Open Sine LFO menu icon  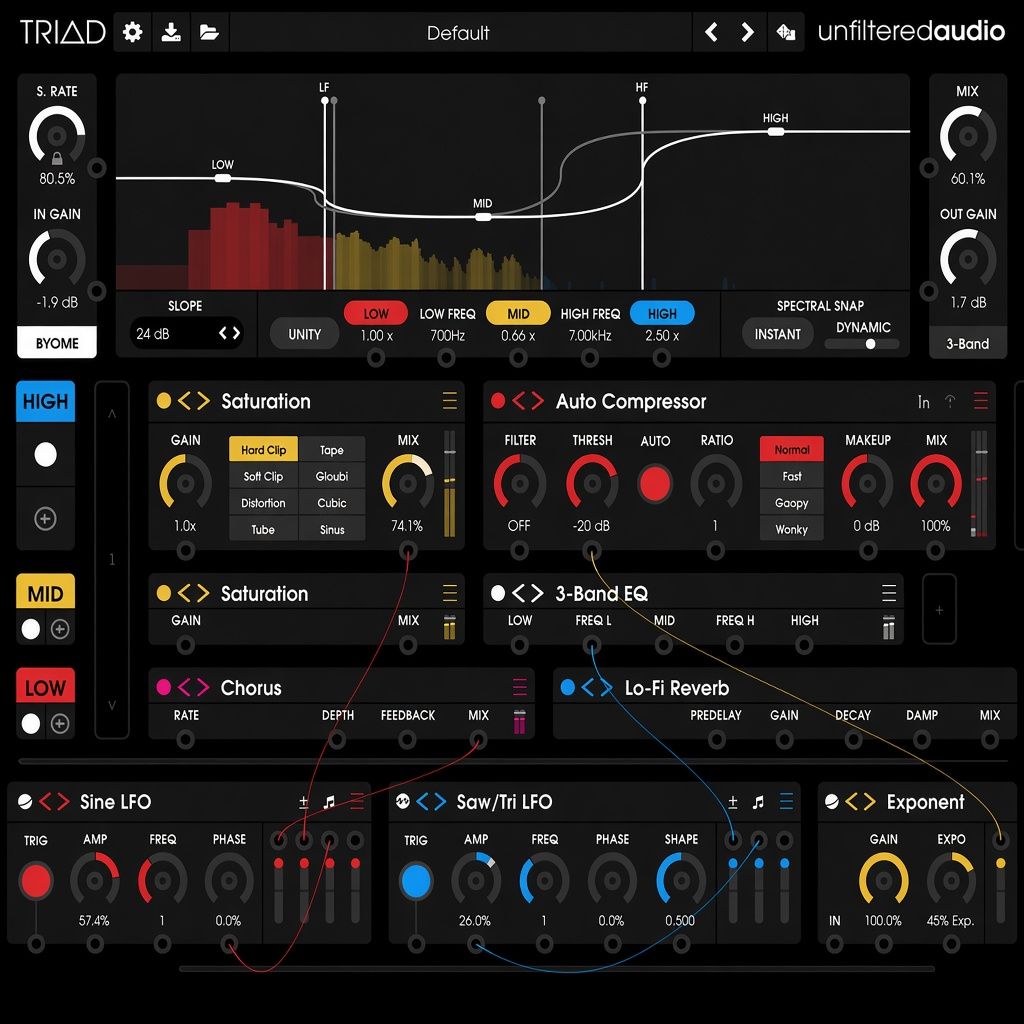pos(357,801)
